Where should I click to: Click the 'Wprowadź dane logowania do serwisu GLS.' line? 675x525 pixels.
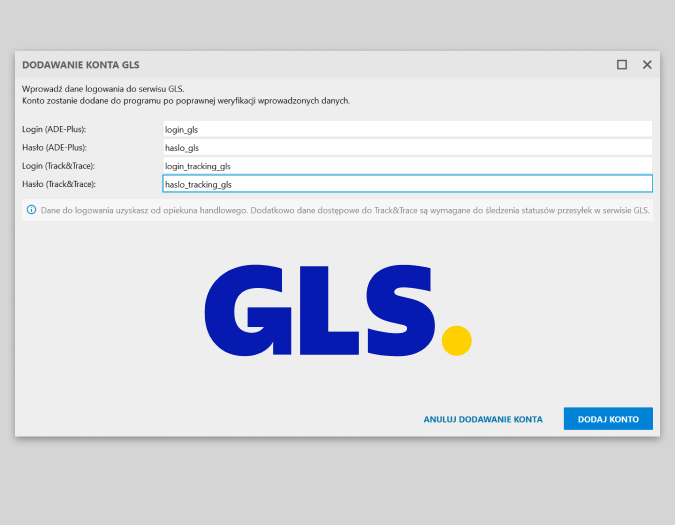tap(103, 89)
